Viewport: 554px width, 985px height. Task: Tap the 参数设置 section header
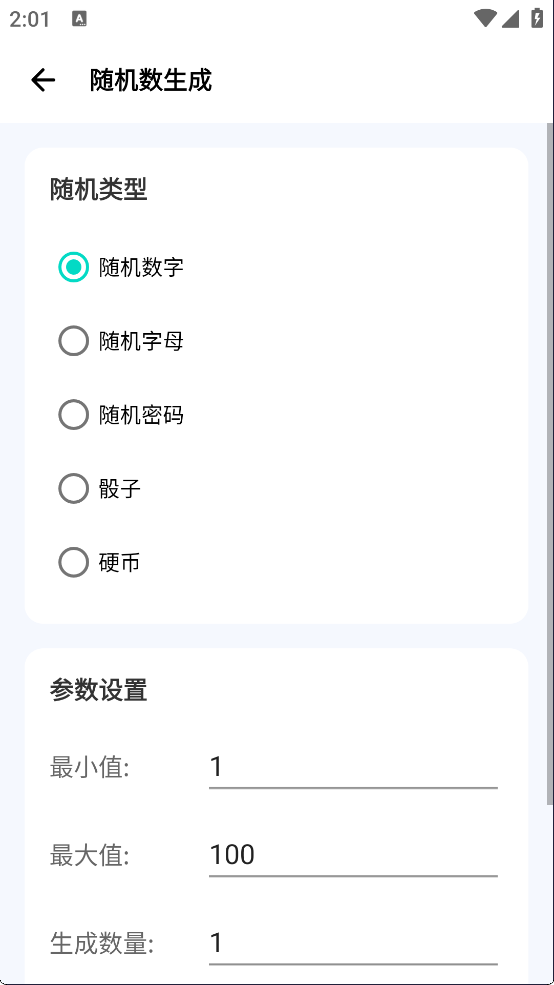pyautogui.click(x=99, y=690)
